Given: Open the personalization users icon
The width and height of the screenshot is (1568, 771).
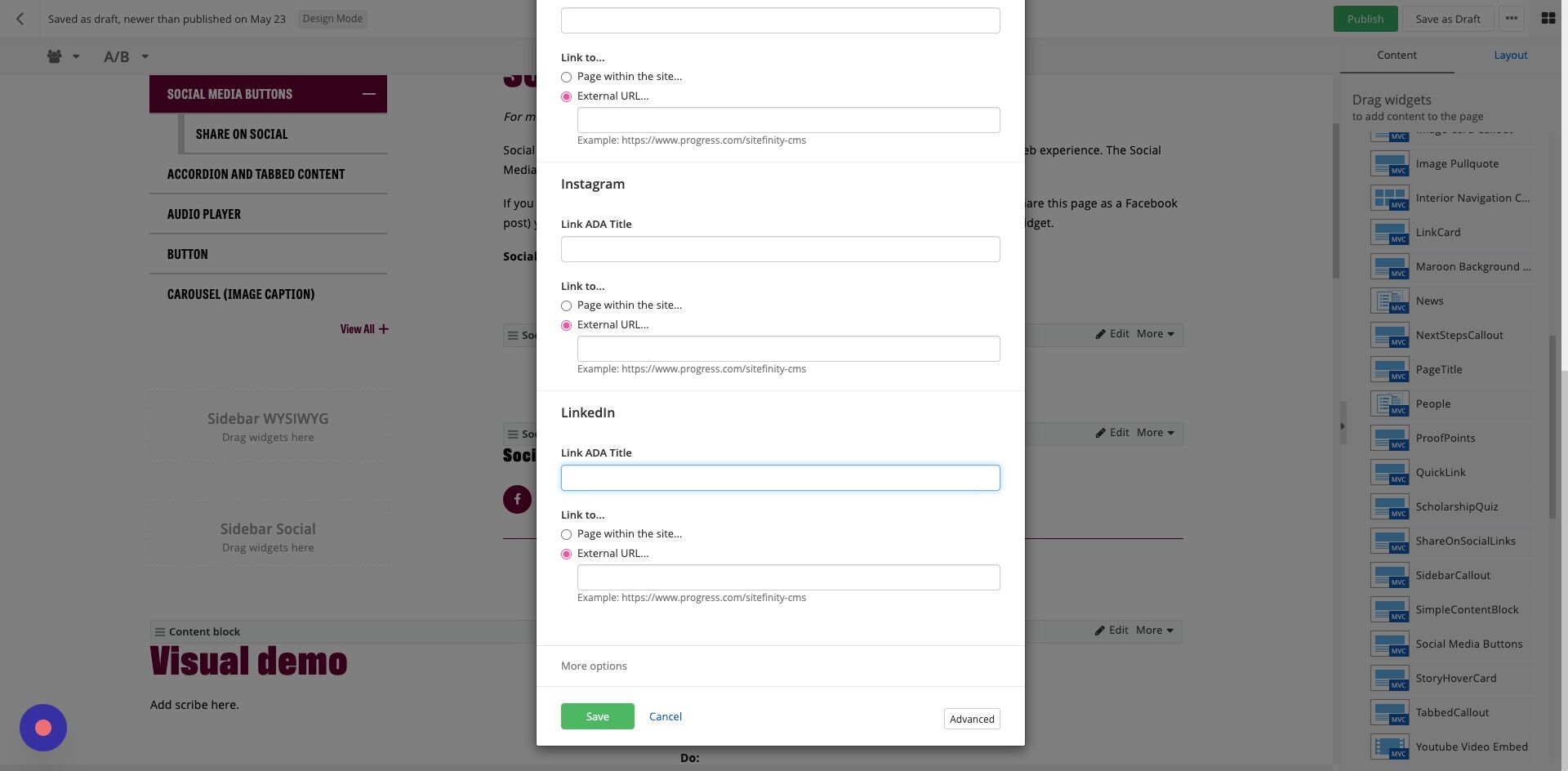Looking at the screenshot, I should pos(55,56).
